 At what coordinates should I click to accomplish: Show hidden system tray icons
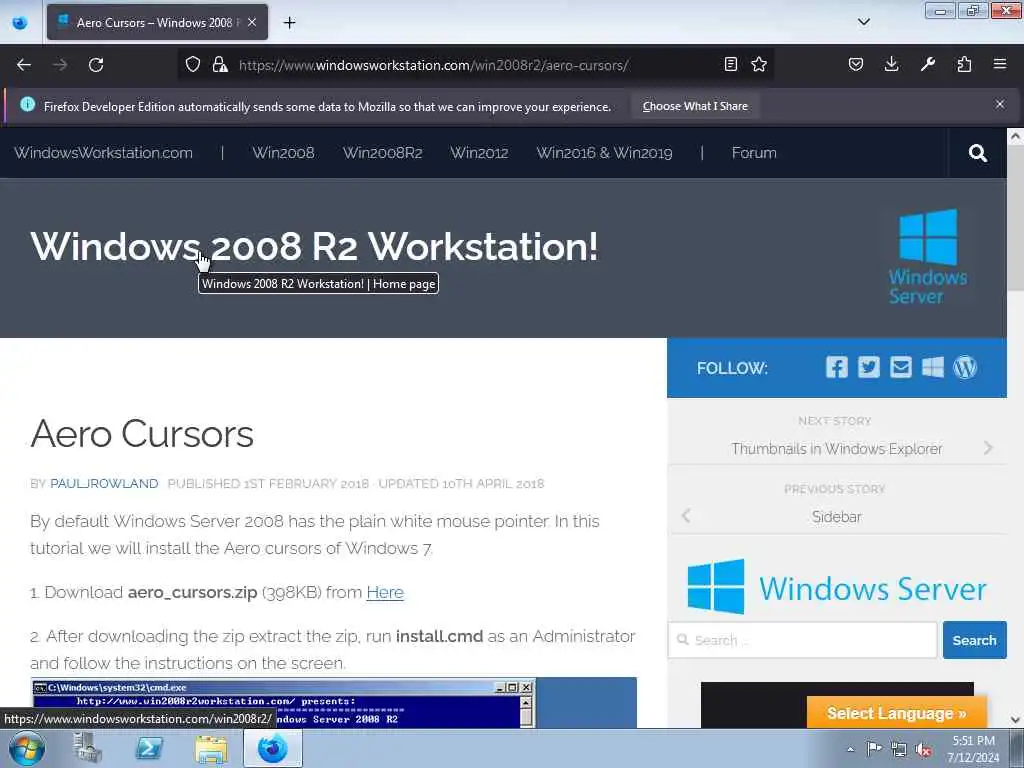[850, 749]
